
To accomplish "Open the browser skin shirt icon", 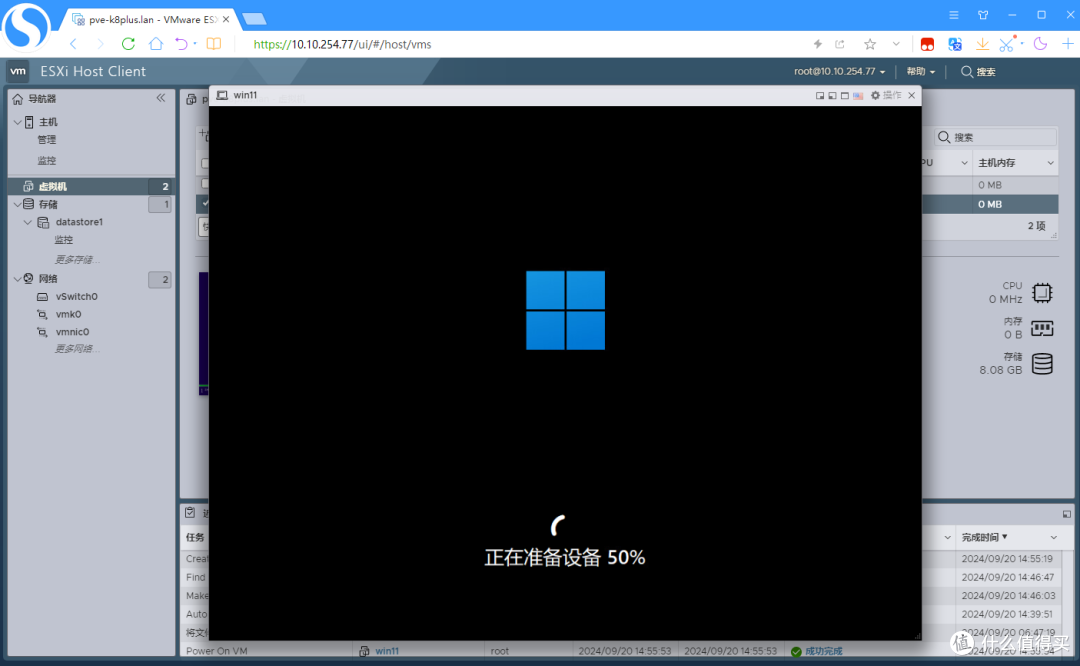I will click(983, 14).
